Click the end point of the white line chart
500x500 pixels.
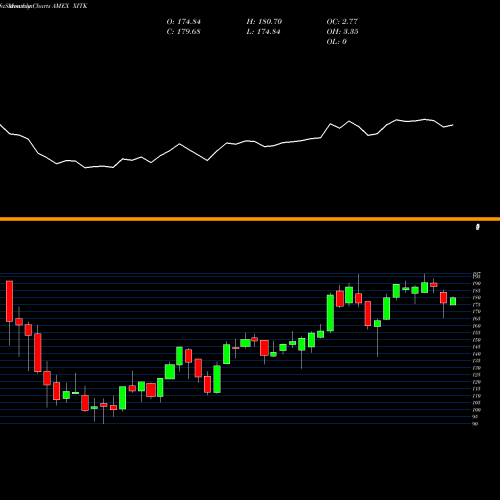coord(453,125)
